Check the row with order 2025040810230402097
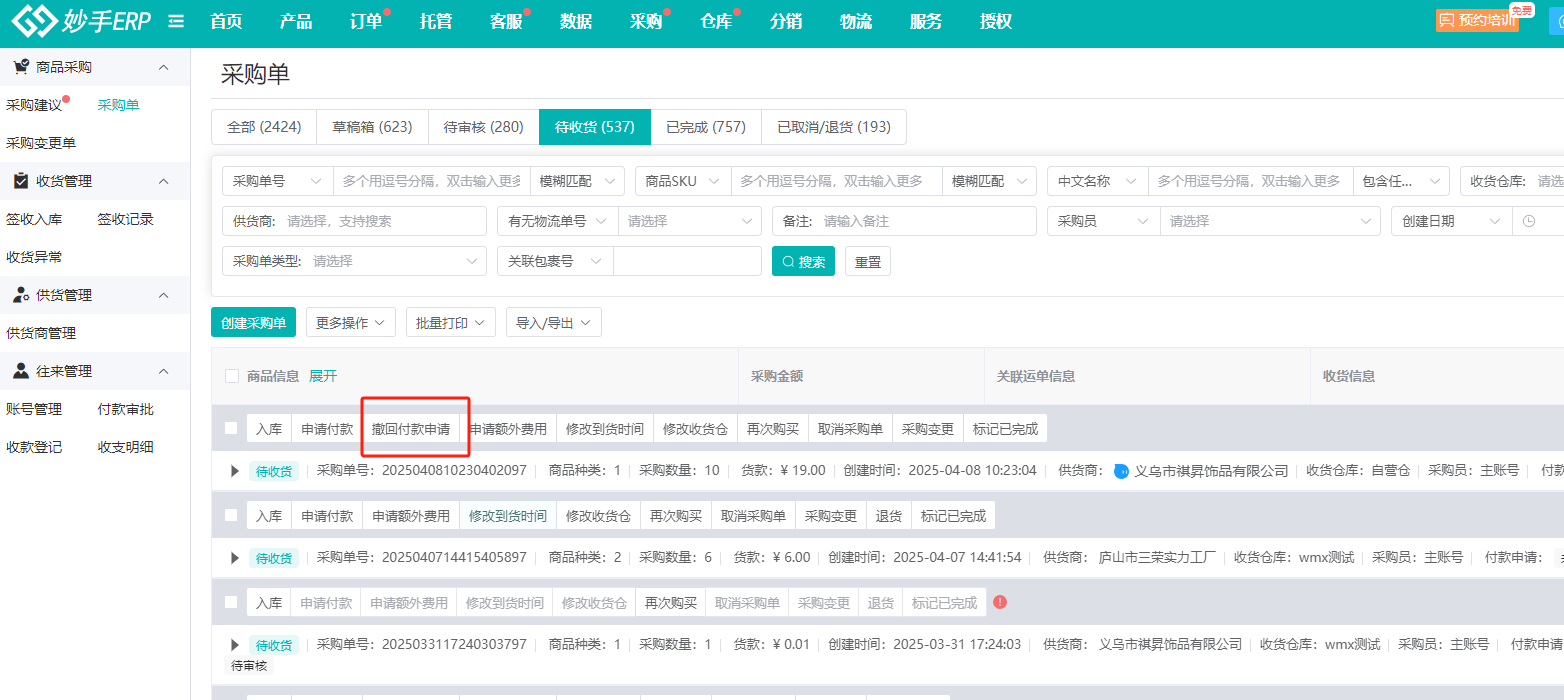 231,428
